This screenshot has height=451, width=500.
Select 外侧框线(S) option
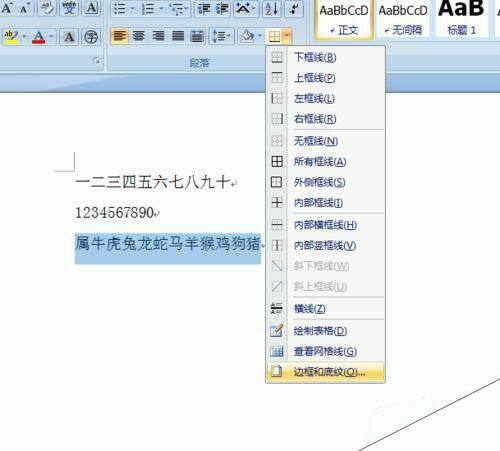(325, 182)
